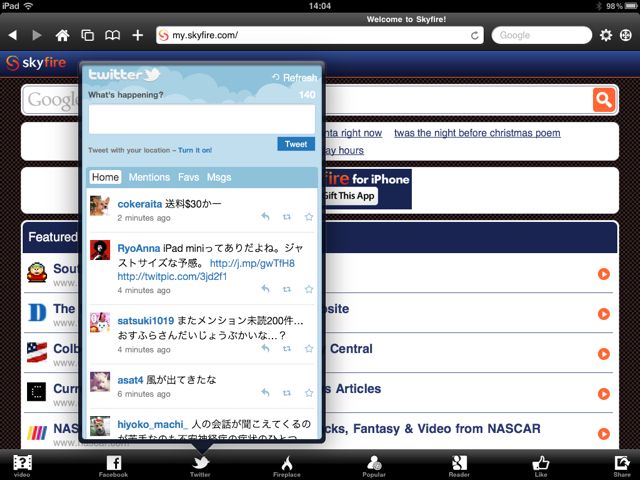Reply to asat4's tweet
This screenshot has width=640, height=480.
[265, 393]
